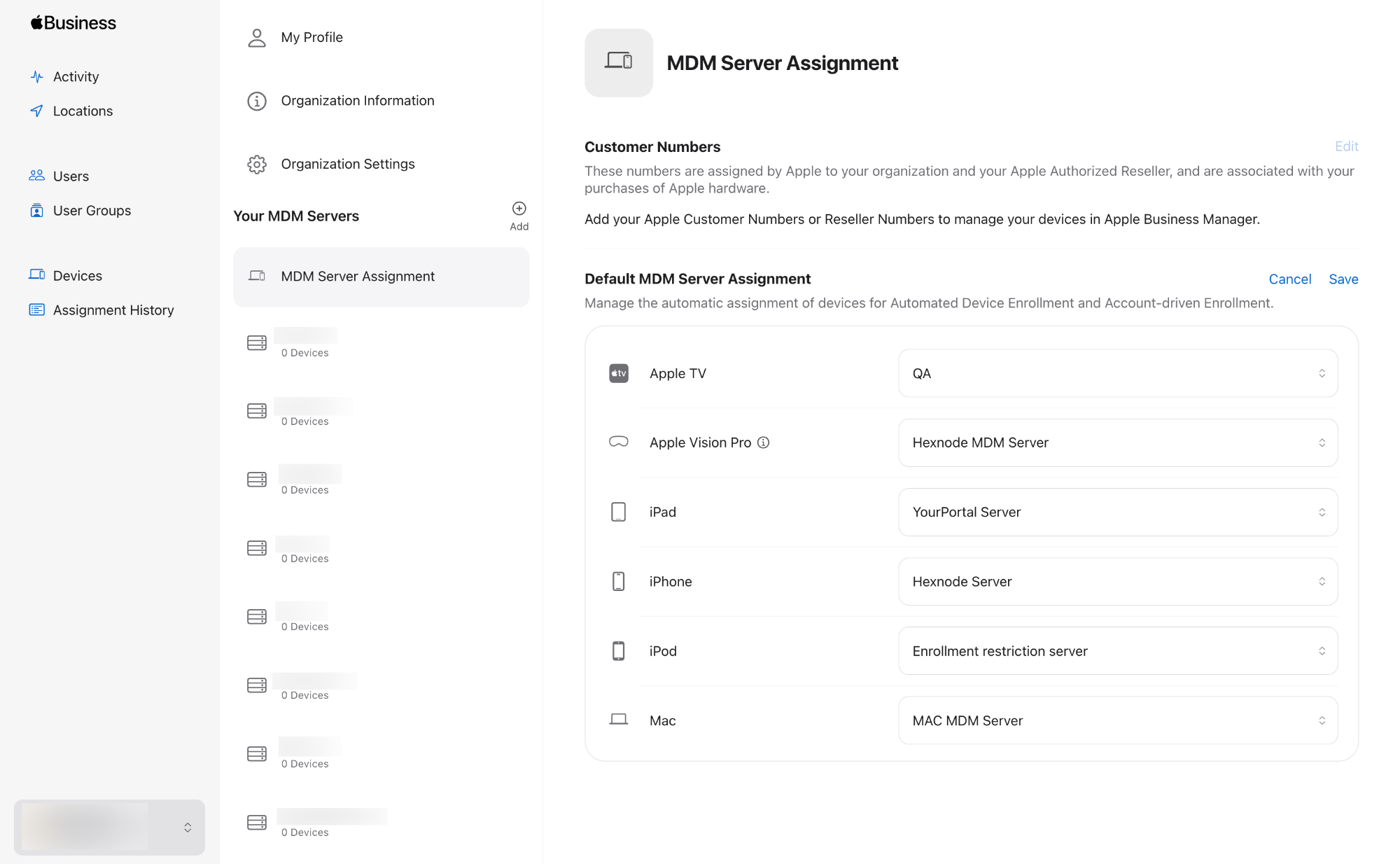Click the last server's rack icon
1400x864 pixels.
(257, 822)
